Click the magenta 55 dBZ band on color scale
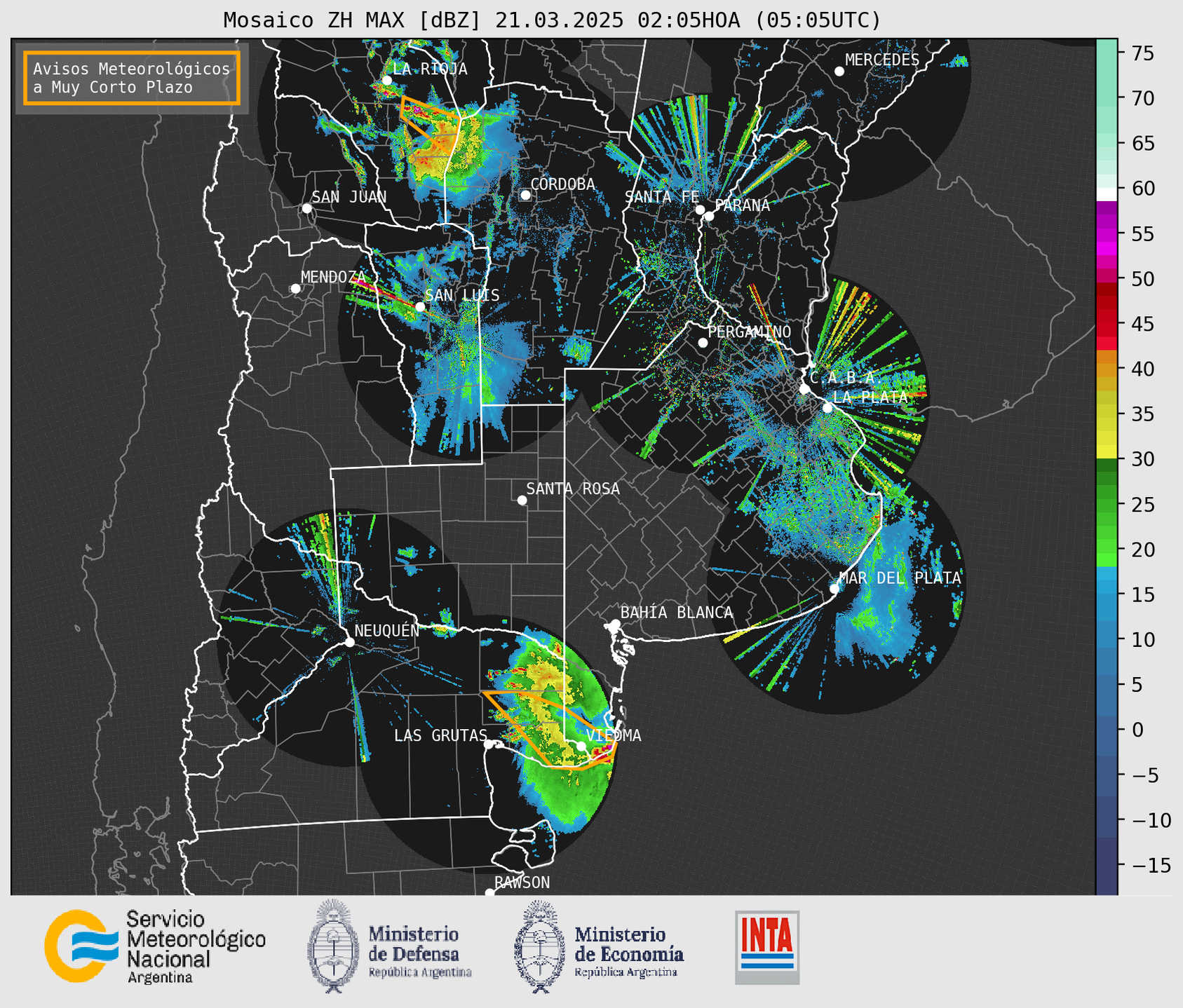 pos(1107,234)
